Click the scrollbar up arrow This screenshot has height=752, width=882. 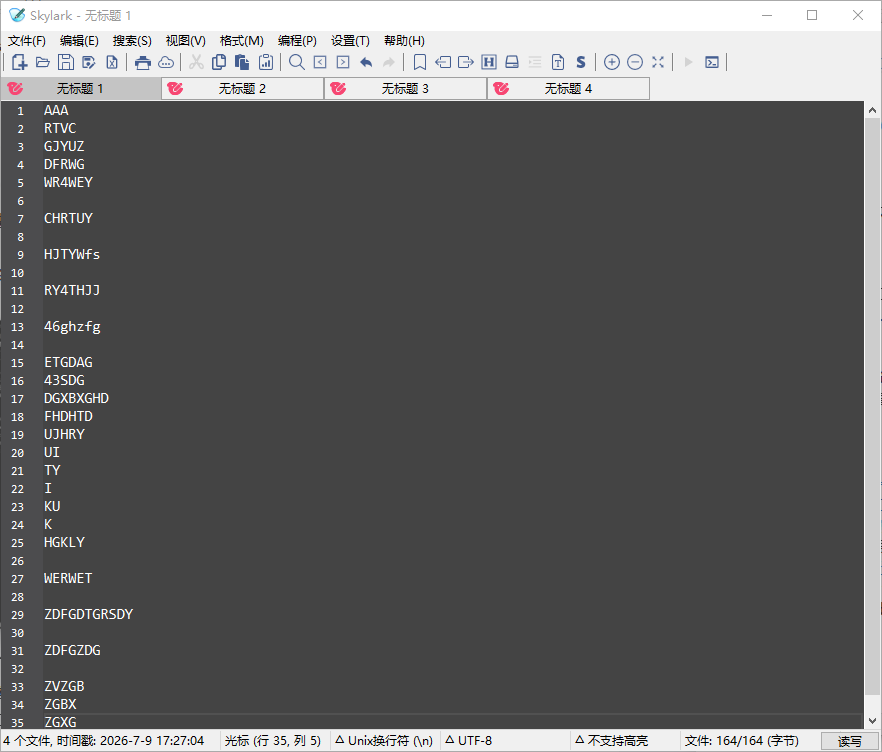click(x=872, y=110)
